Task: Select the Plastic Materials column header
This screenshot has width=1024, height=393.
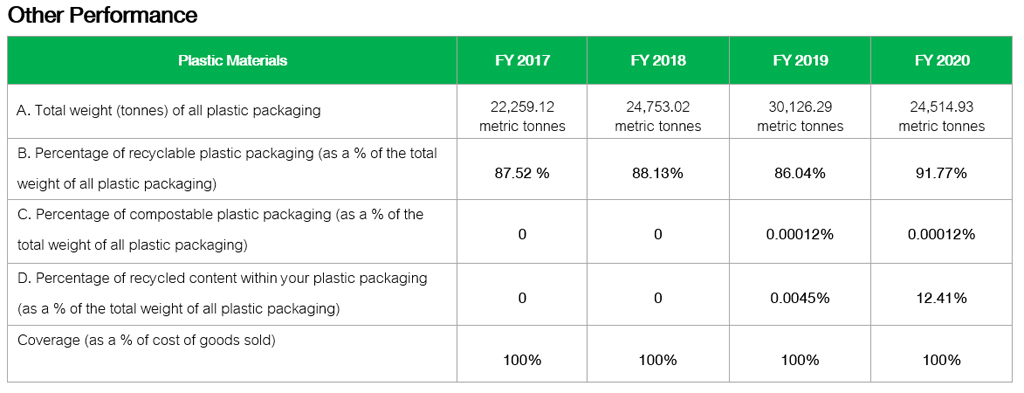Action: (x=232, y=61)
